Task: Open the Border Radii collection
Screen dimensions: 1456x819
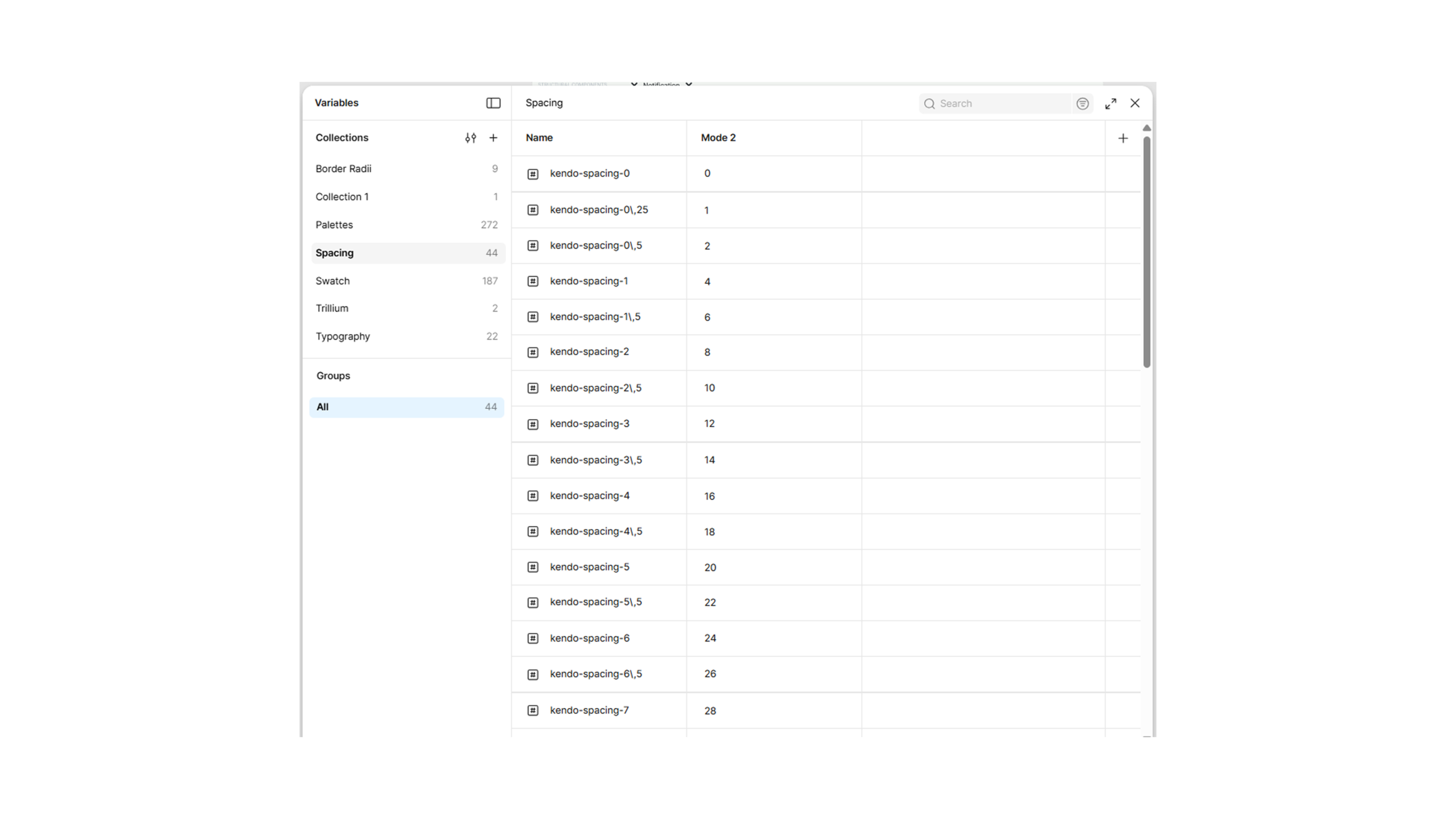Action: pos(407,169)
